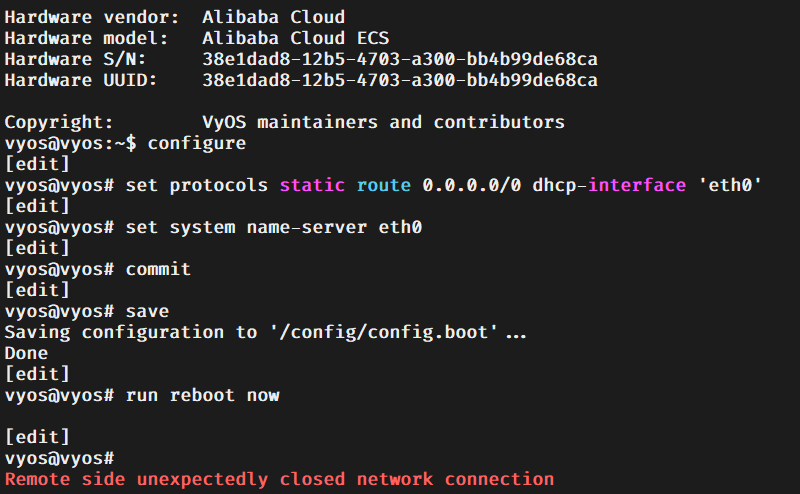The width and height of the screenshot is (800, 494).
Task: Click the 'Hardware vendor:' label
Action: 92,17
